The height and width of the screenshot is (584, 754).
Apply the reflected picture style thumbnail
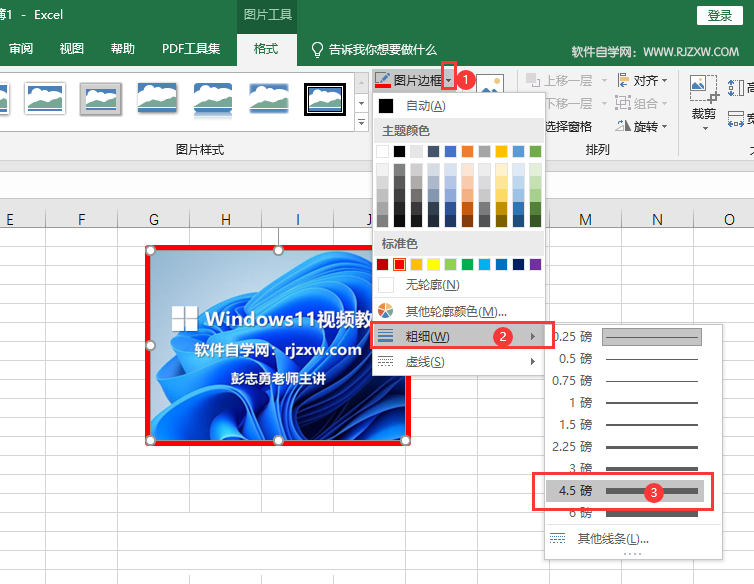click(213, 100)
